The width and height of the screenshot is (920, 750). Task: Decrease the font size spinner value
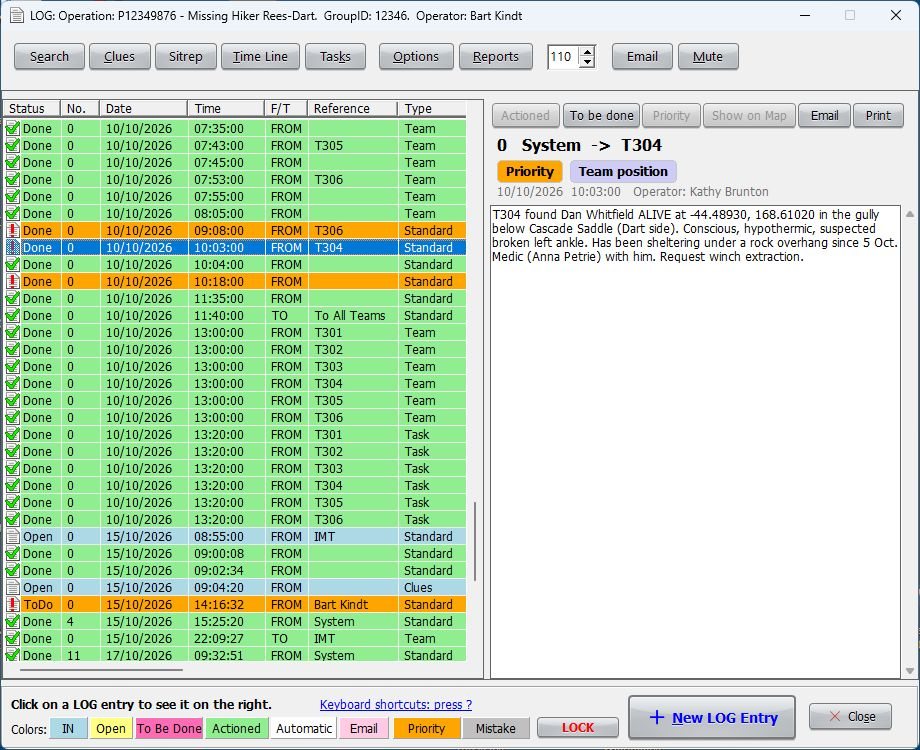587,62
